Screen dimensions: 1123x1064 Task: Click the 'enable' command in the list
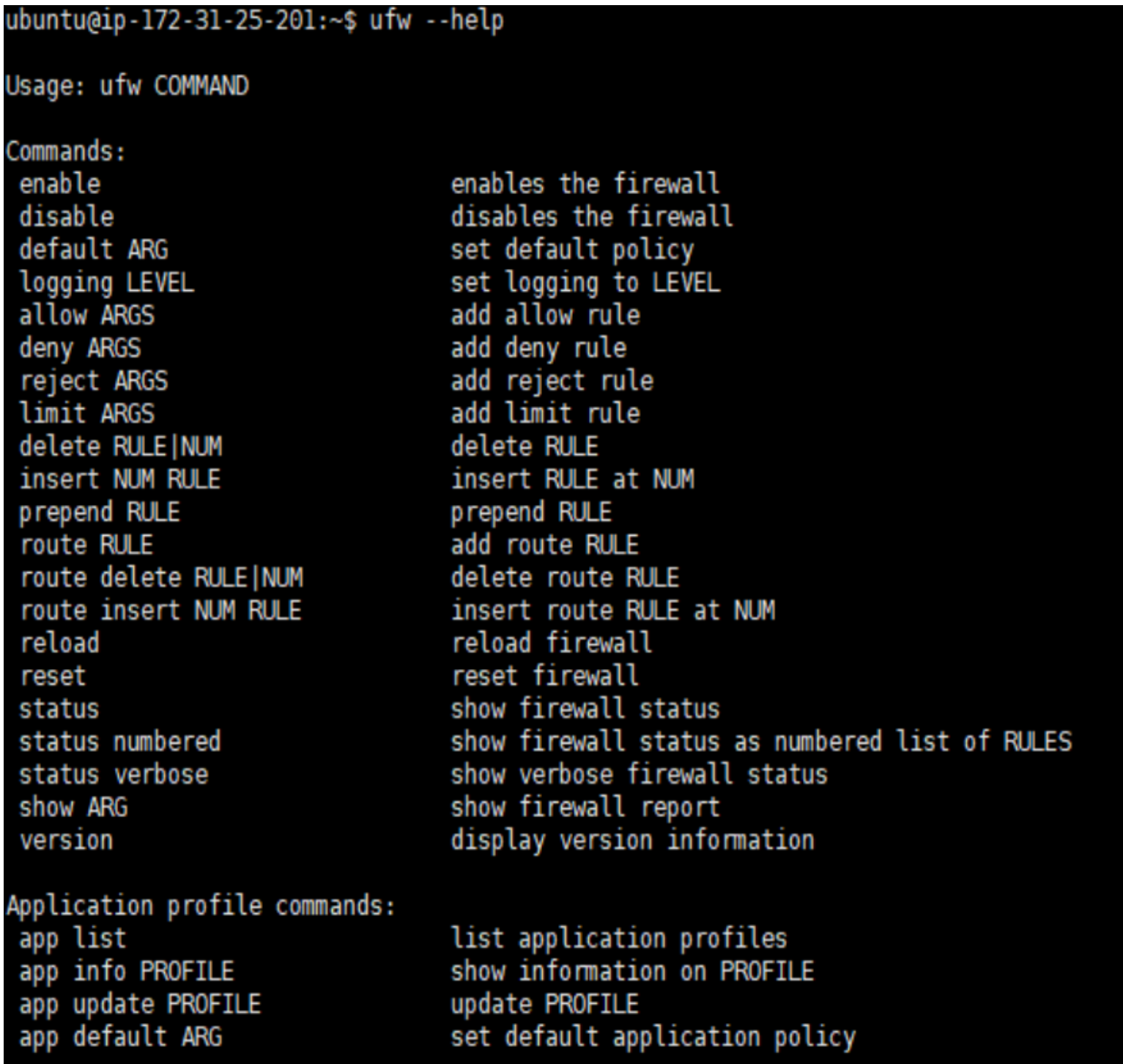pyautogui.click(x=60, y=184)
